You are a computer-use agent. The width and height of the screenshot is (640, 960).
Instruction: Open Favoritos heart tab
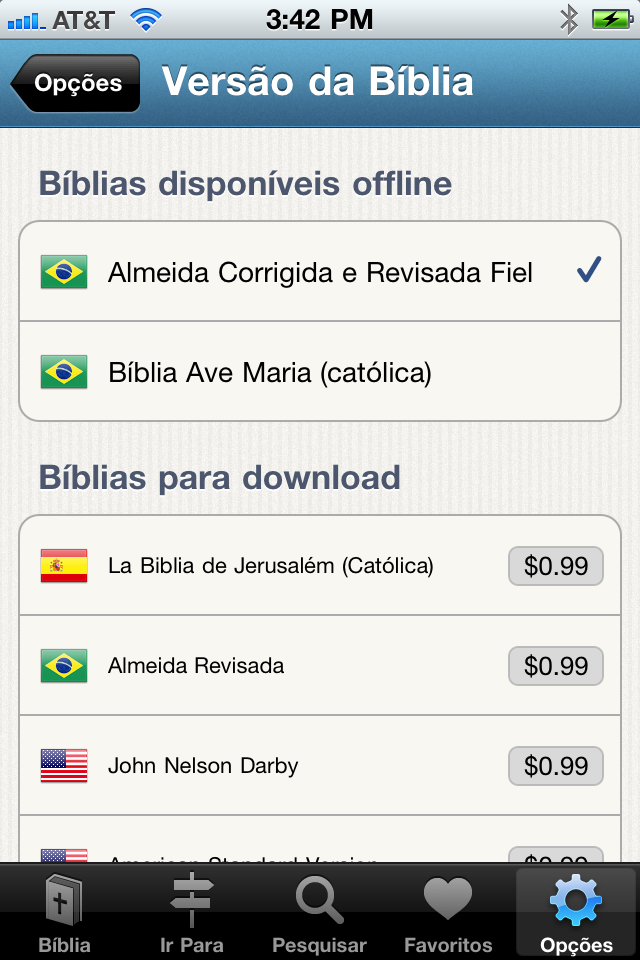click(x=448, y=898)
